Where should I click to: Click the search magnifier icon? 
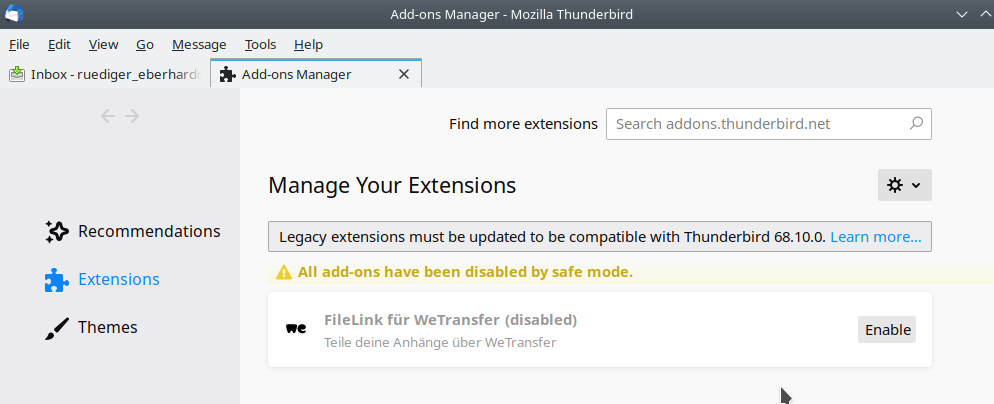pyautogui.click(x=916, y=125)
